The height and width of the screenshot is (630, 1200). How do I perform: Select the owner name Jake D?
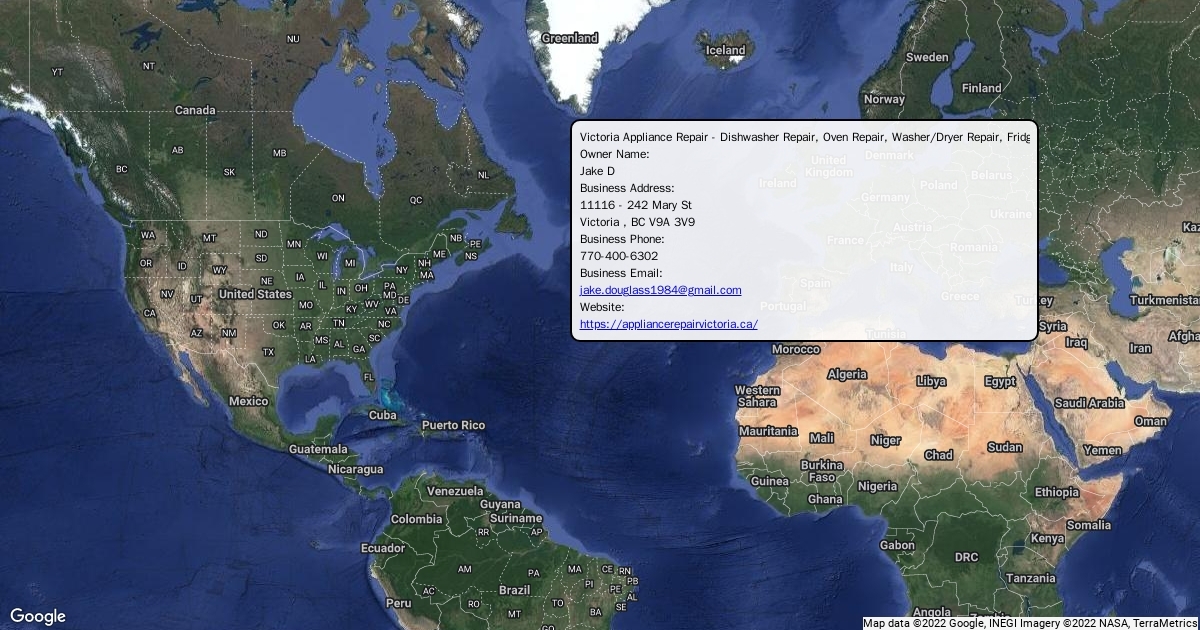coord(597,171)
